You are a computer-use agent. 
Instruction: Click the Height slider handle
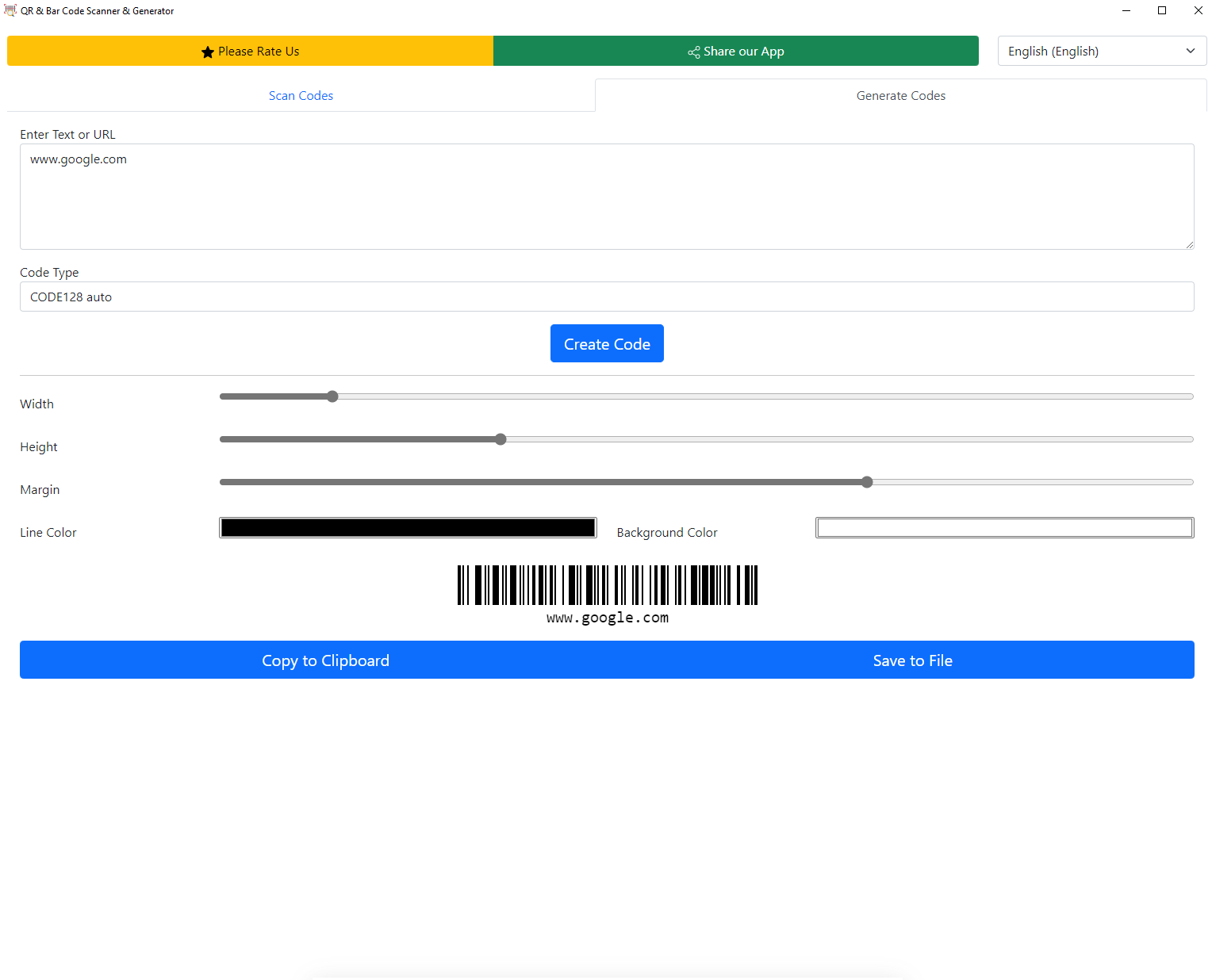pyautogui.click(x=501, y=439)
